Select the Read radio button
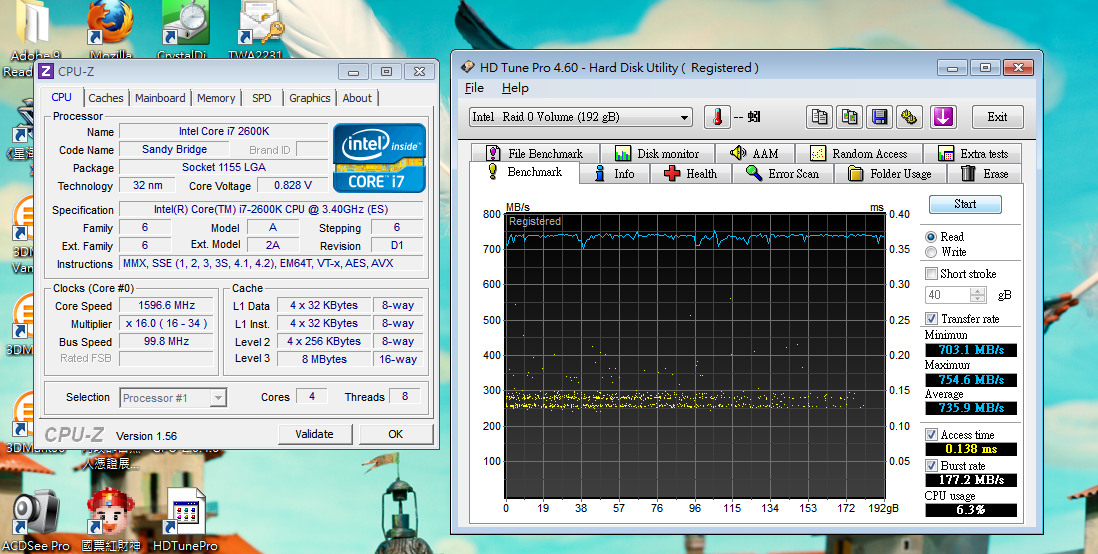Image resolution: width=1098 pixels, height=554 pixels. coord(931,237)
